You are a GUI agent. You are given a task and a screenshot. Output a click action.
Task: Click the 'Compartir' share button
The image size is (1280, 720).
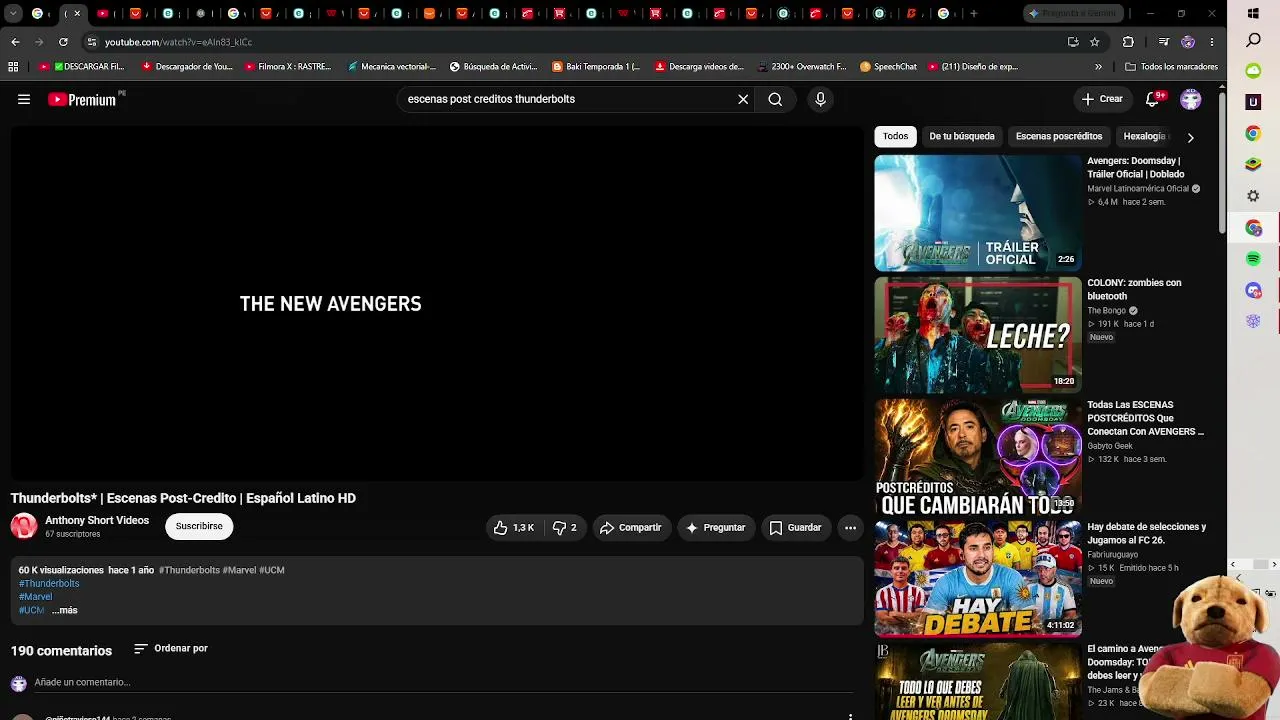point(630,527)
